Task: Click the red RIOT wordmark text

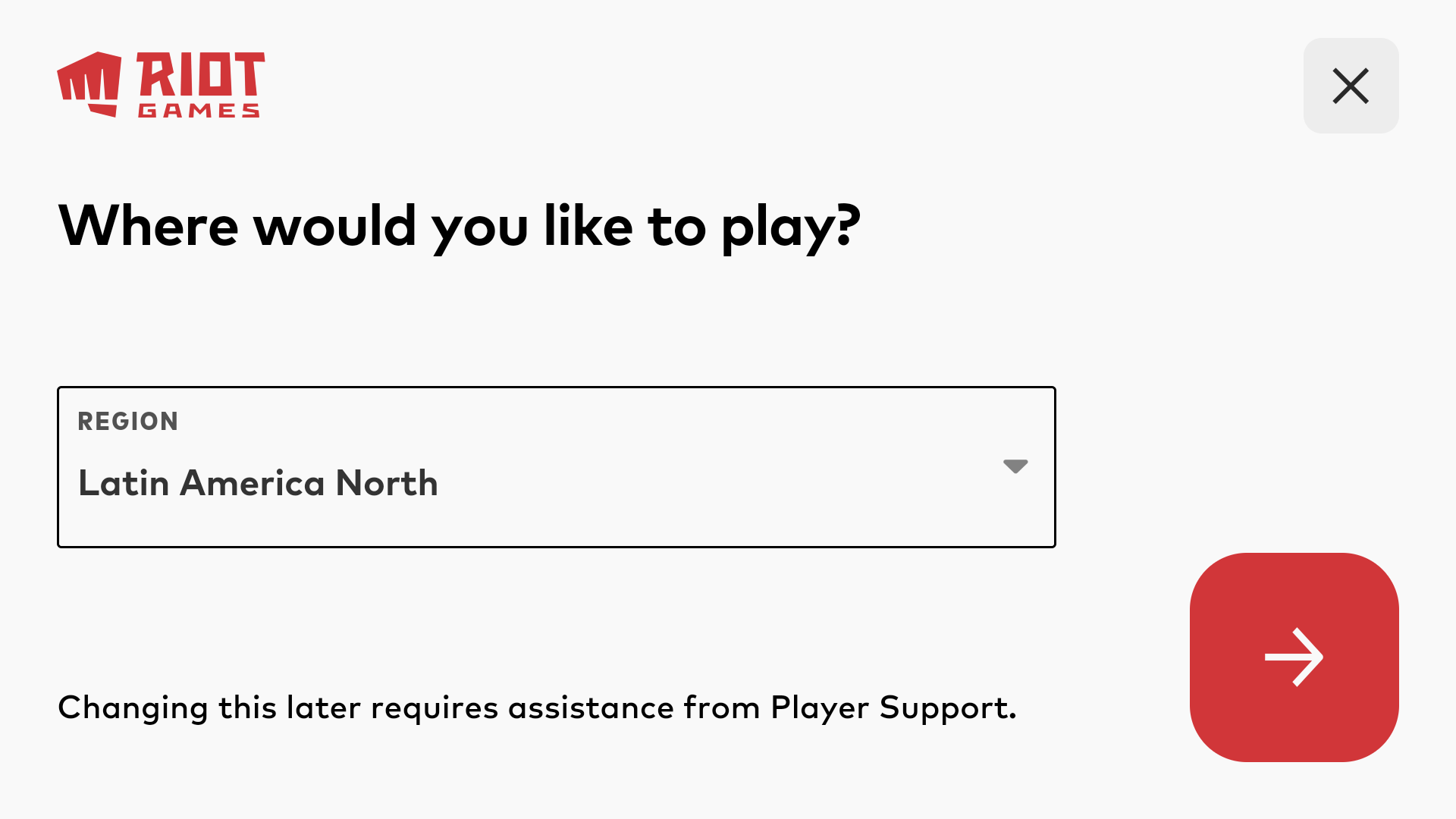Action: pyautogui.click(x=200, y=74)
